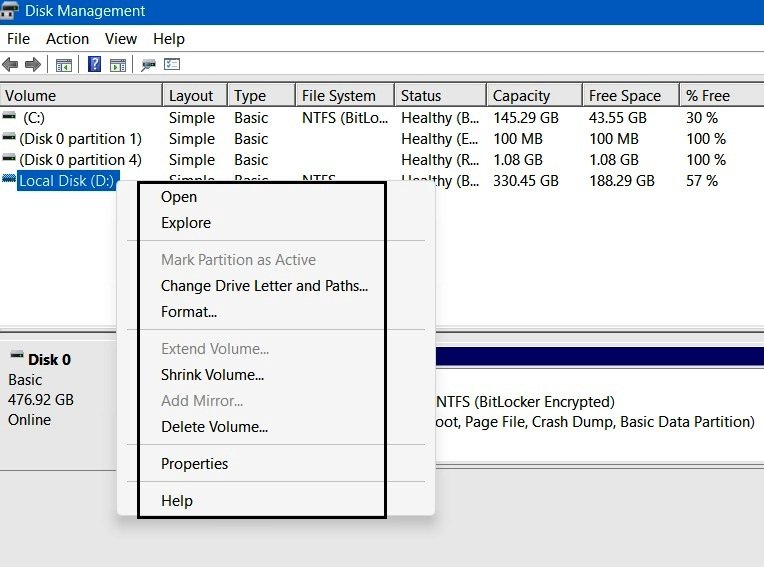Click the Disk Management title bar icon
The image size is (764, 567).
(10, 11)
